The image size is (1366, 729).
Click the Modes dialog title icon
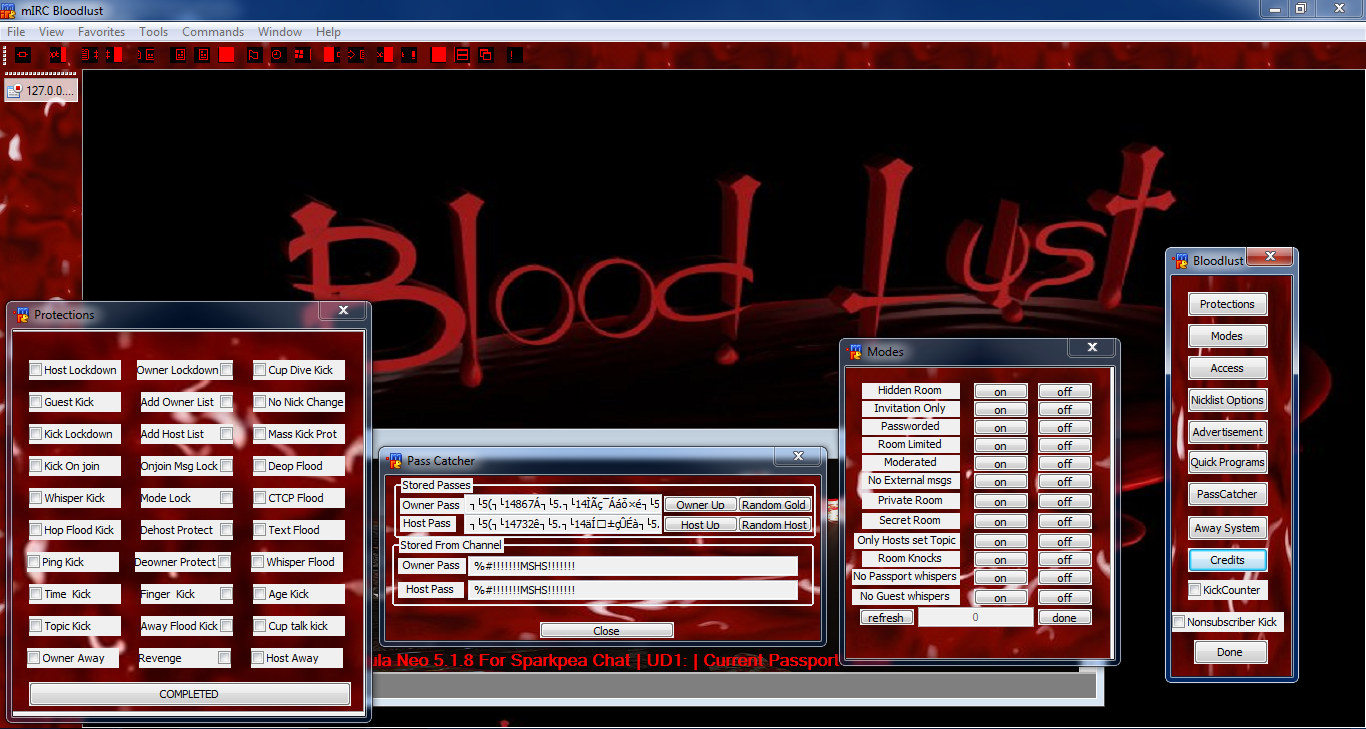pos(855,352)
